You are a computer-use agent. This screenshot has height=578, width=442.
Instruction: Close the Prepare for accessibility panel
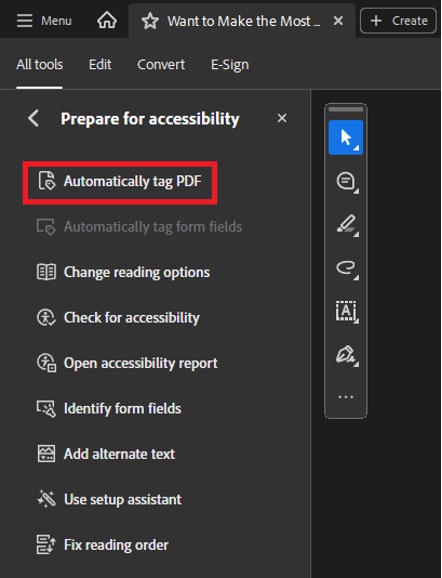point(282,118)
